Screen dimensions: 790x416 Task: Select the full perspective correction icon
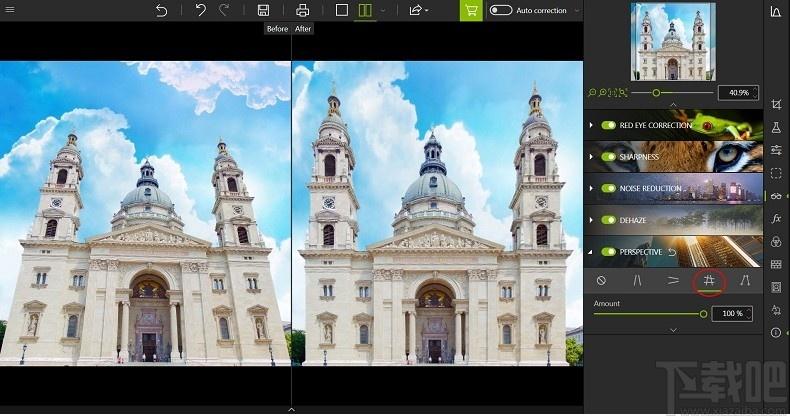(708, 281)
